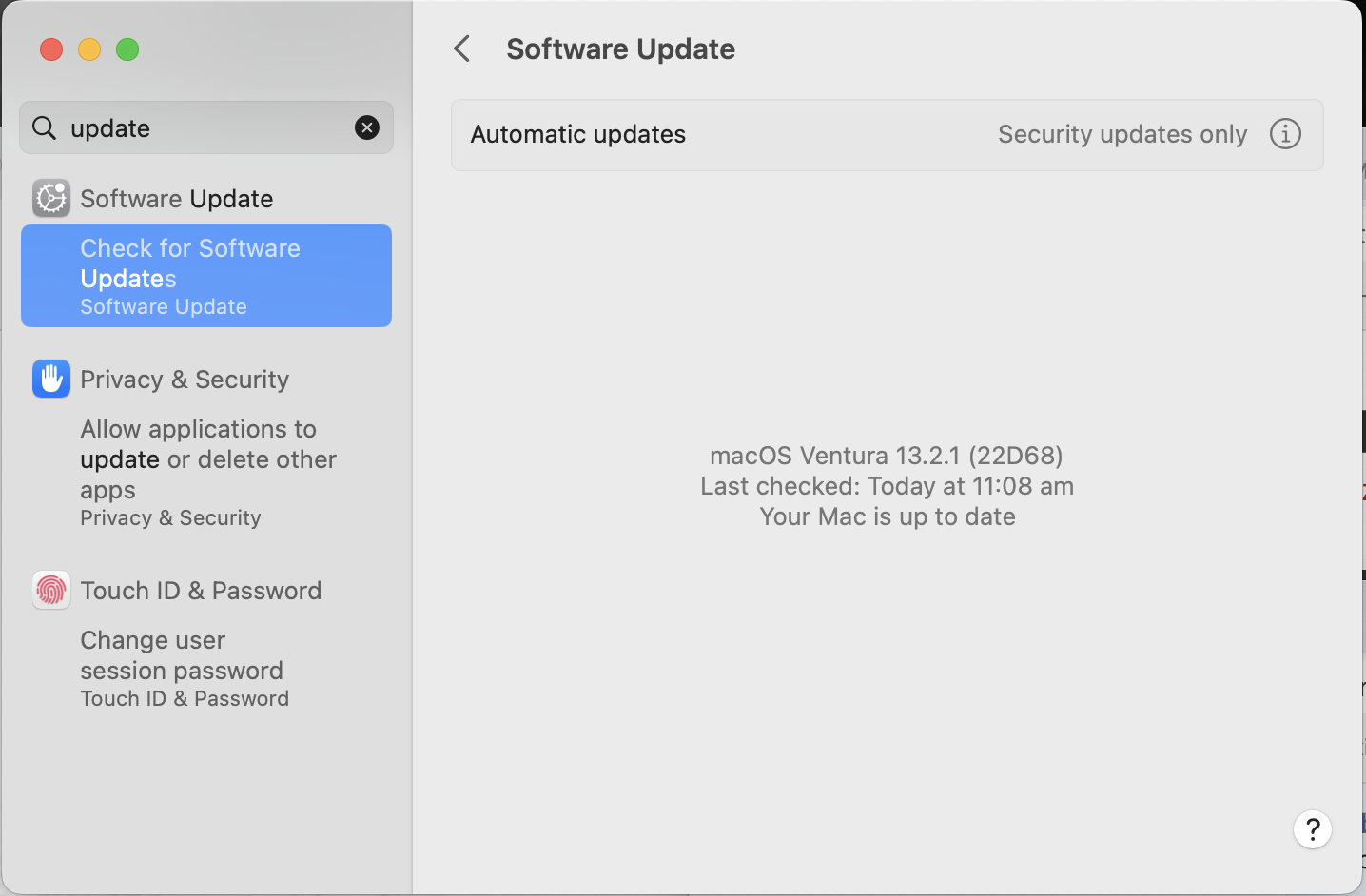Click the Touch ID fingerprint icon

(x=51, y=590)
